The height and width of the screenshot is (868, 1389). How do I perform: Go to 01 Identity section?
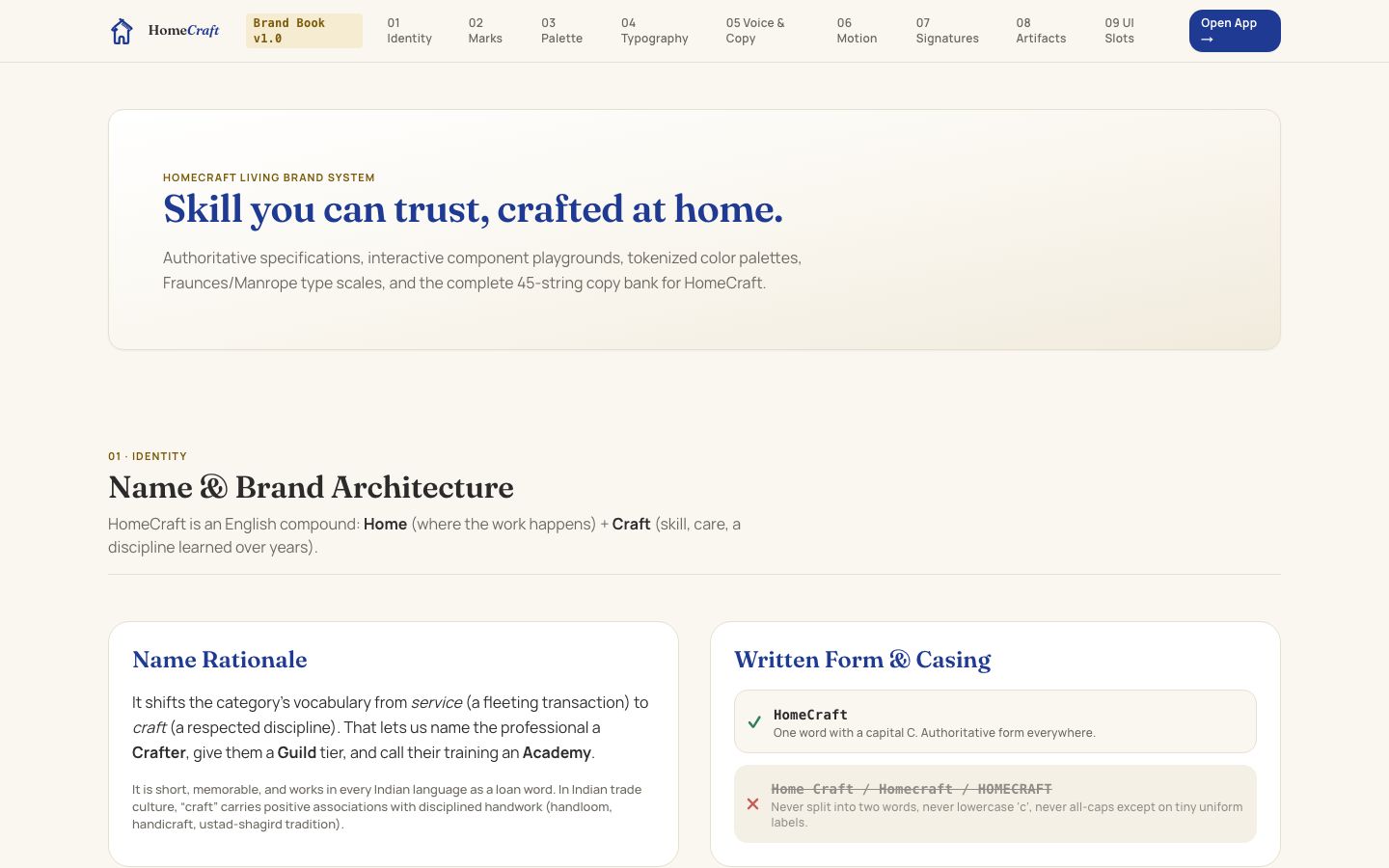click(x=409, y=31)
